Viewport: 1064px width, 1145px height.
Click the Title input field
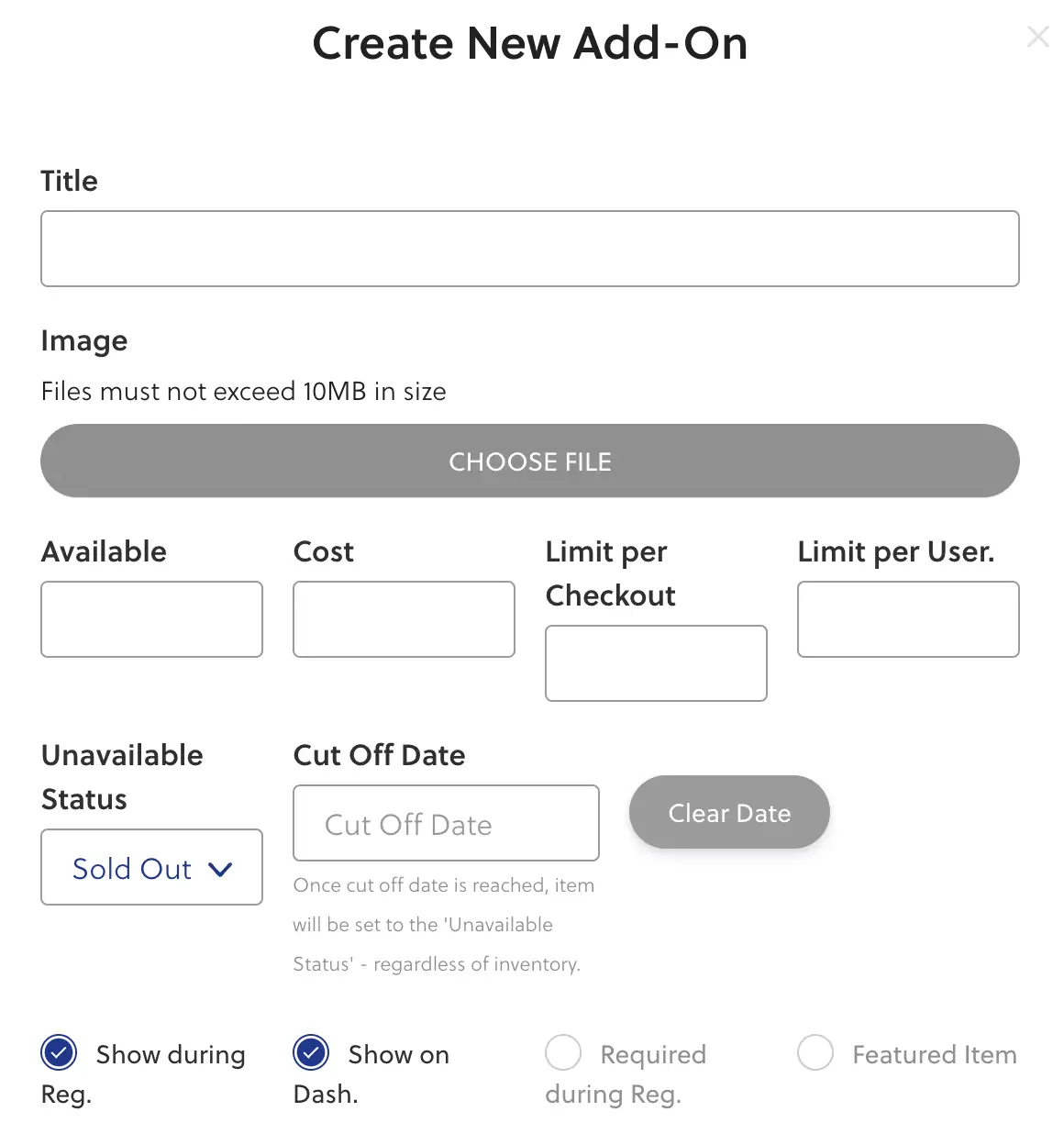[x=530, y=249]
